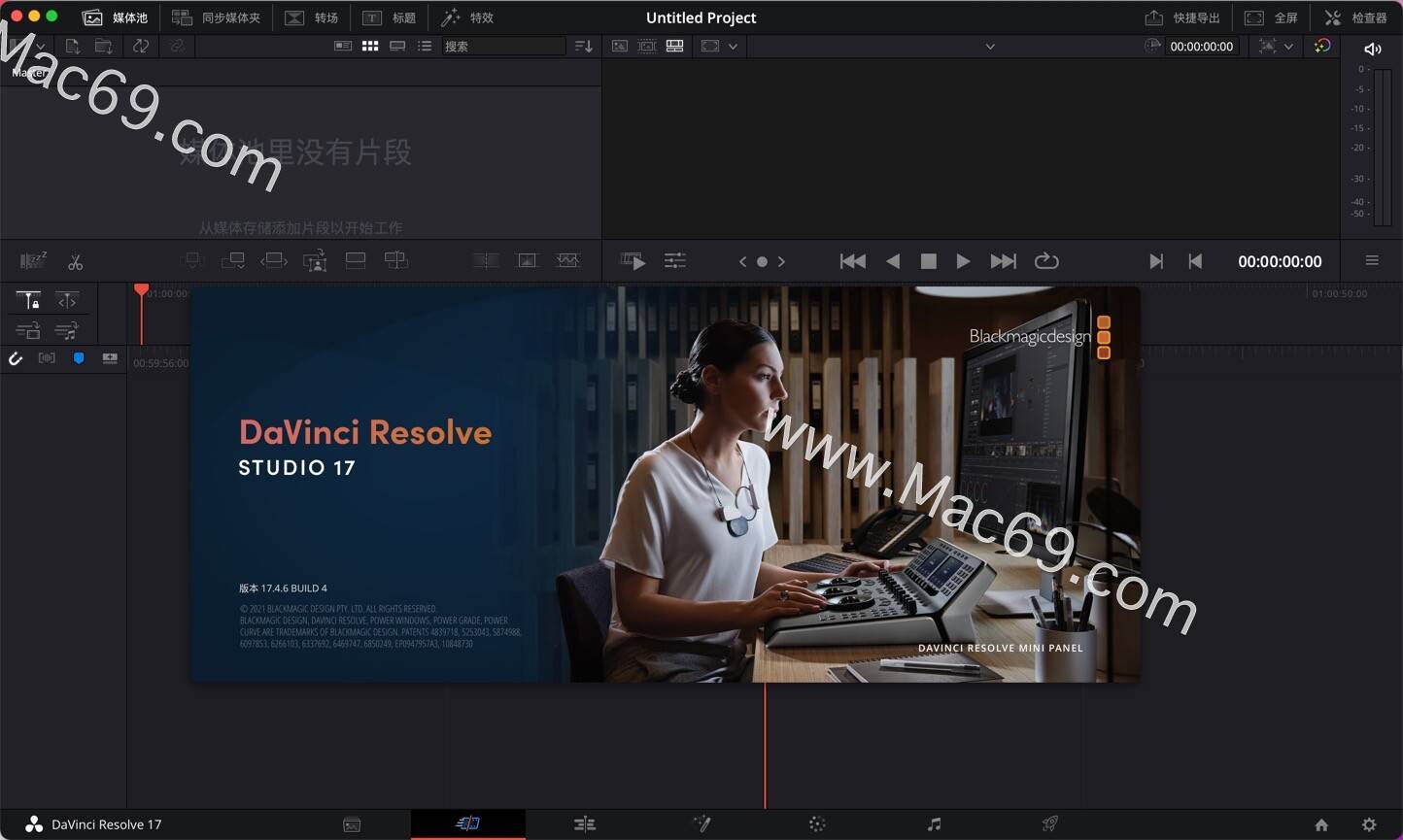Go to next edit with right chevron
1403x840 pixels.
coord(781,261)
